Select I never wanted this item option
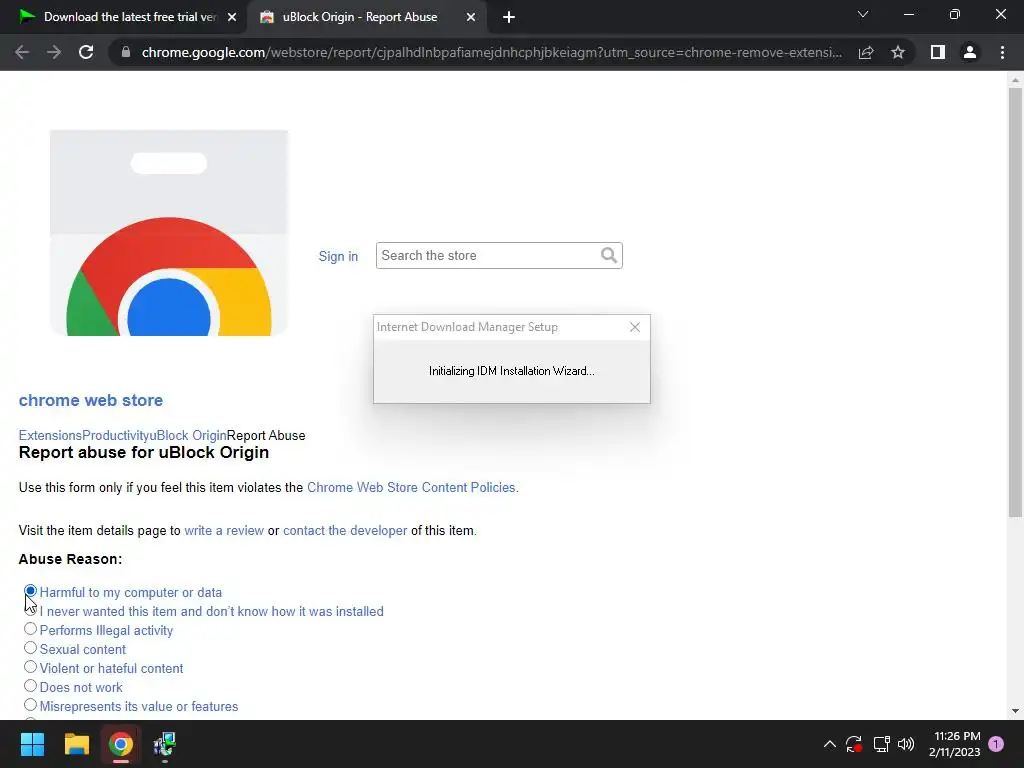Image resolution: width=1024 pixels, height=768 pixels. coord(30,610)
